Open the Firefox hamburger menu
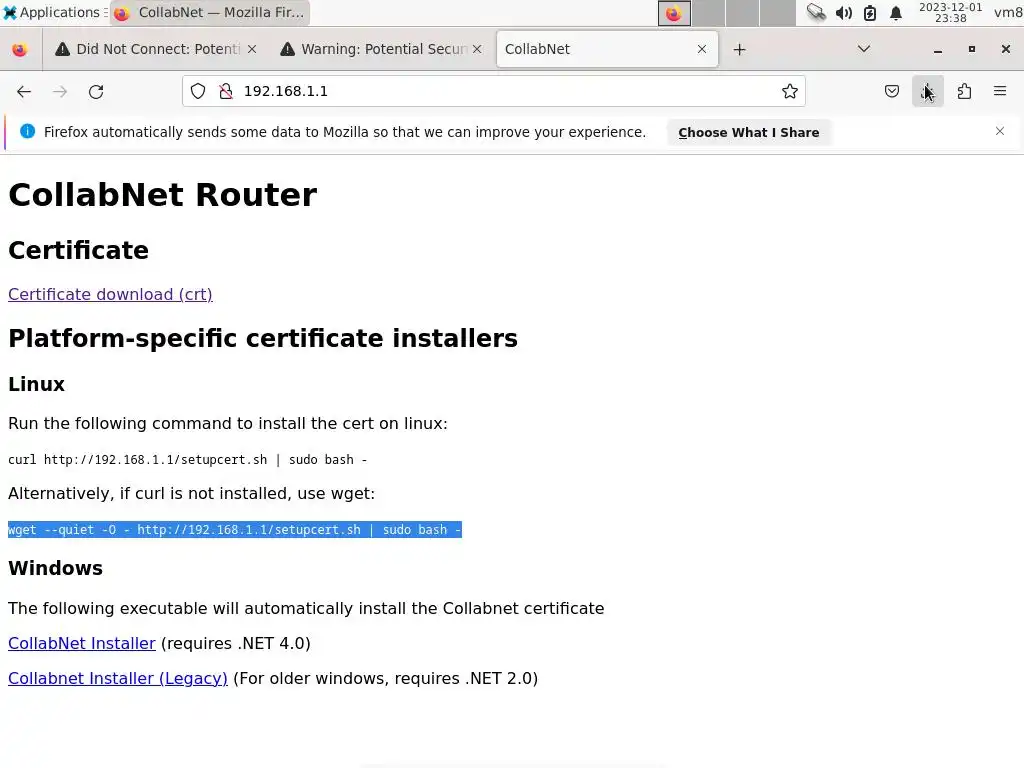 (1000, 91)
